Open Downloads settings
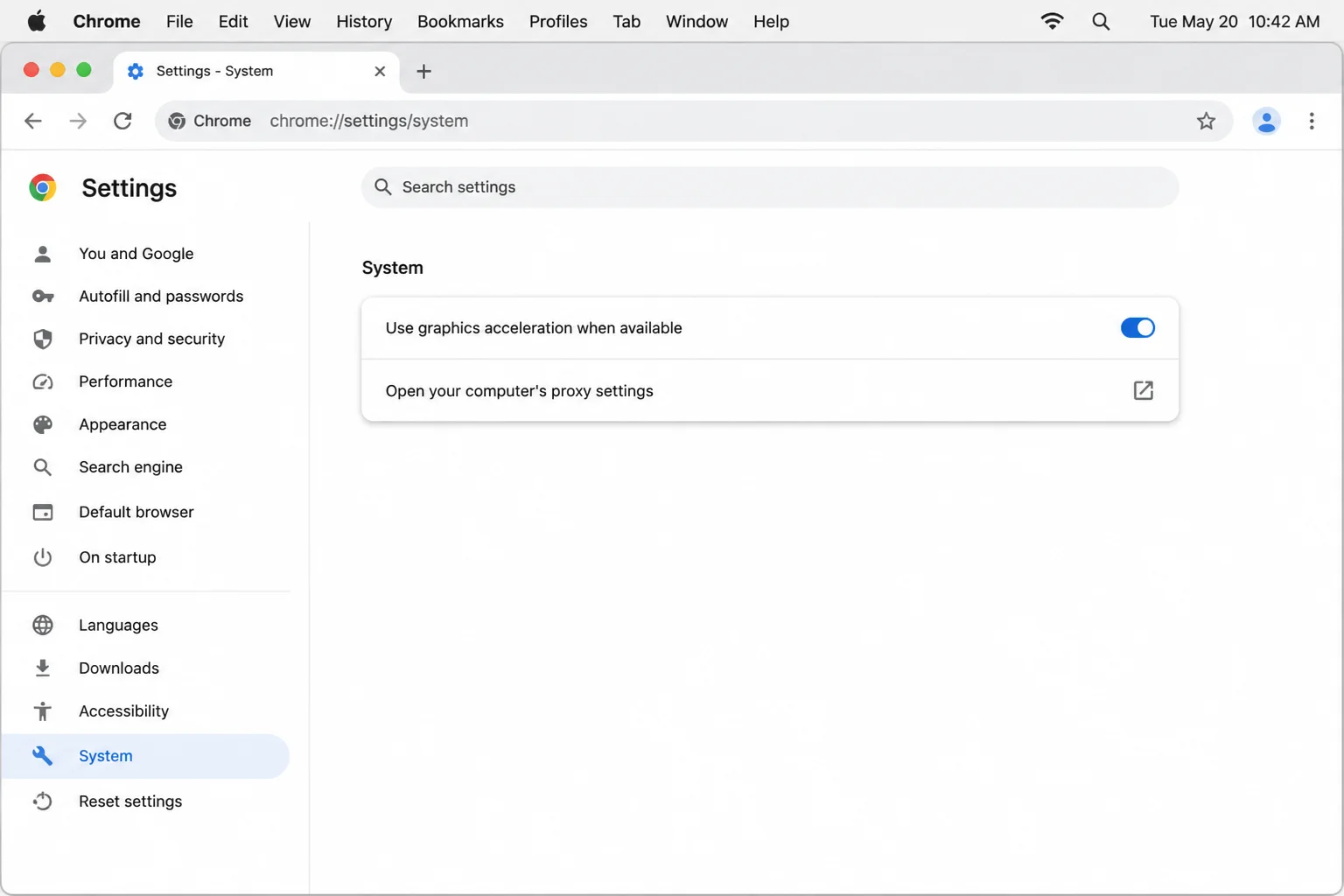This screenshot has width=1344, height=896. [145, 668]
